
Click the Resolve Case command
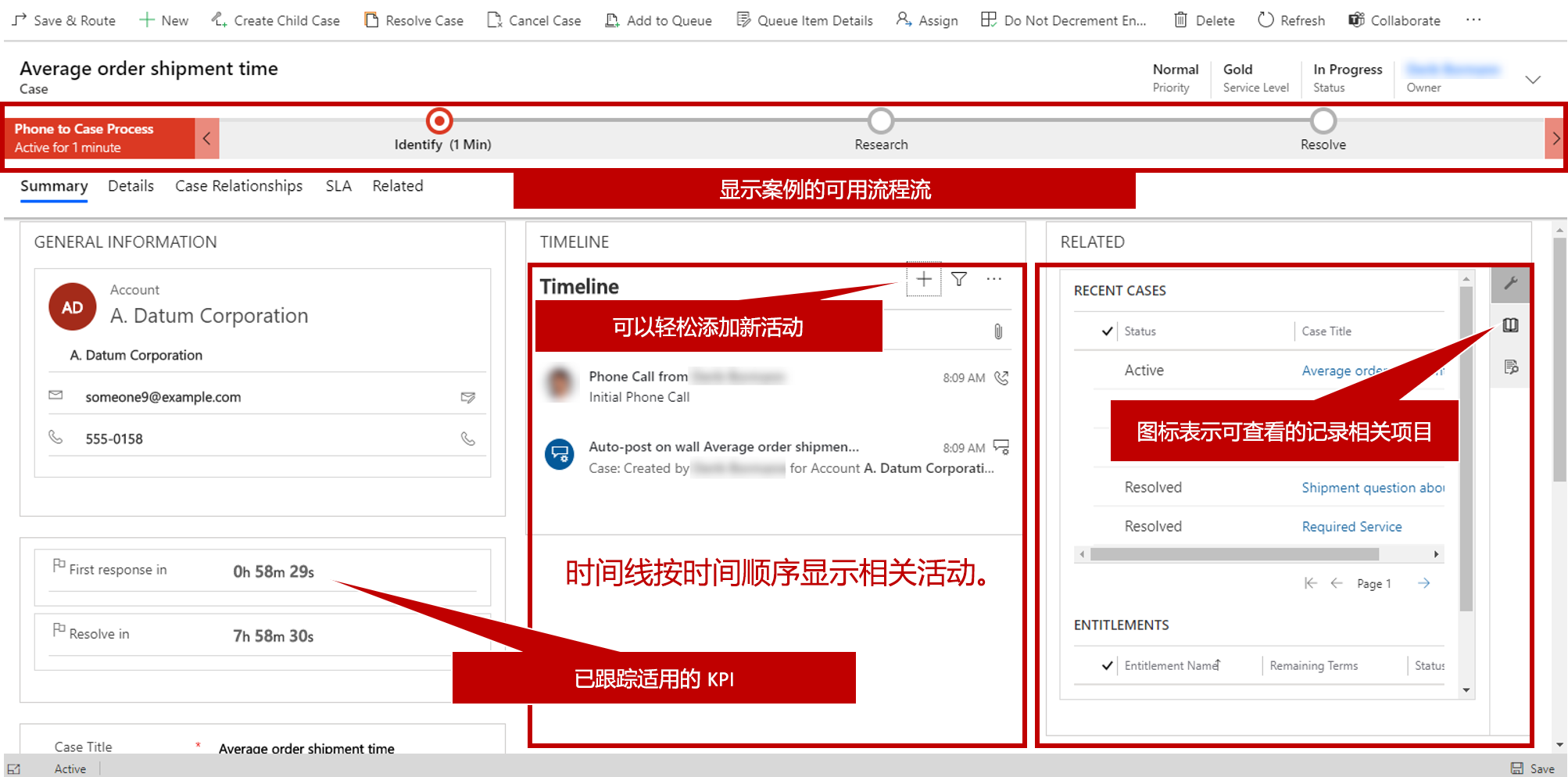point(413,20)
